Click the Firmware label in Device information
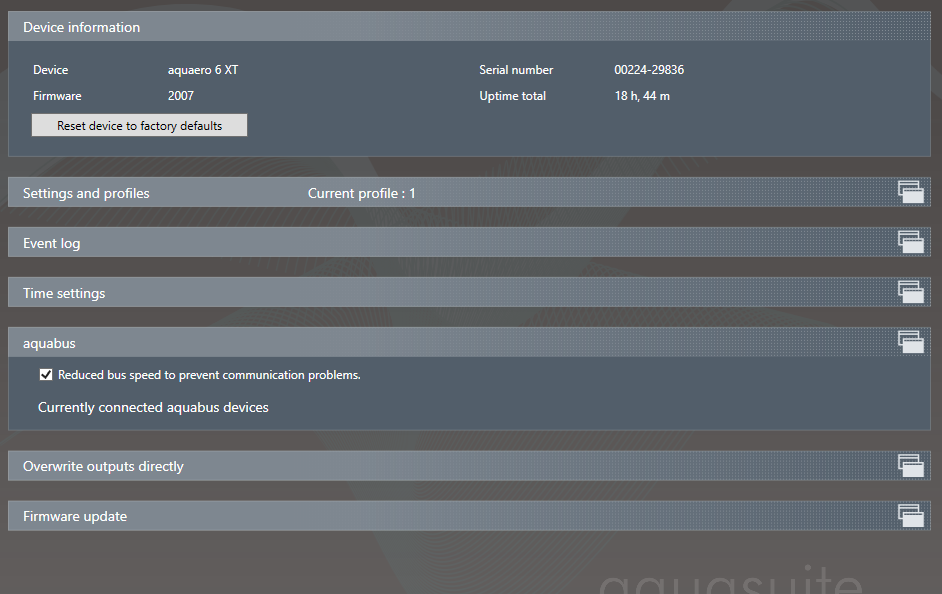This screenshot has height=594, width=942. click(x=57, y=95)
